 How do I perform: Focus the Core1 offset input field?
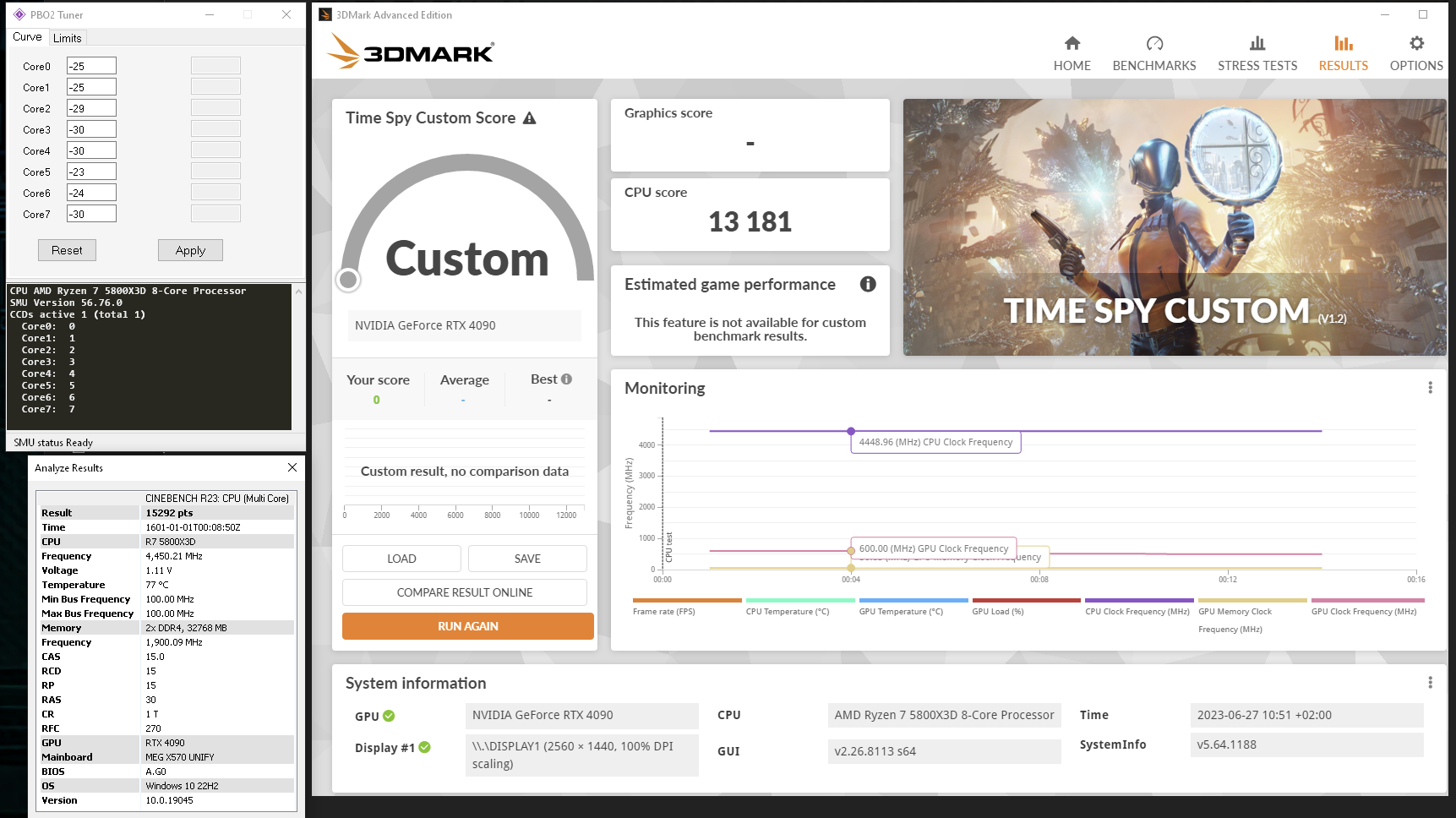[x=91, y=87]
